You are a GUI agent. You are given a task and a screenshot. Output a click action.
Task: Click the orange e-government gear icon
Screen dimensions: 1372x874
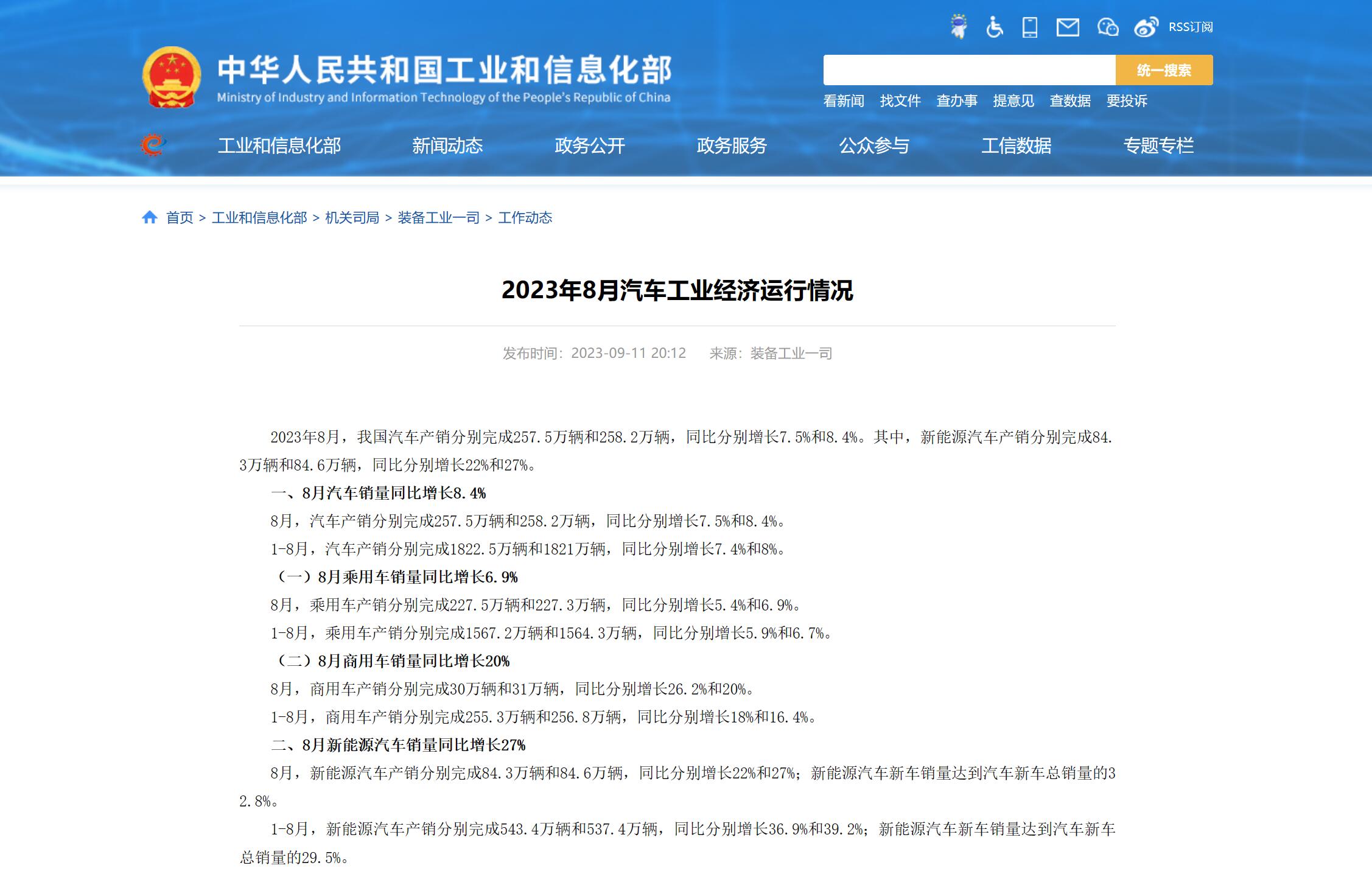[153, 145]
